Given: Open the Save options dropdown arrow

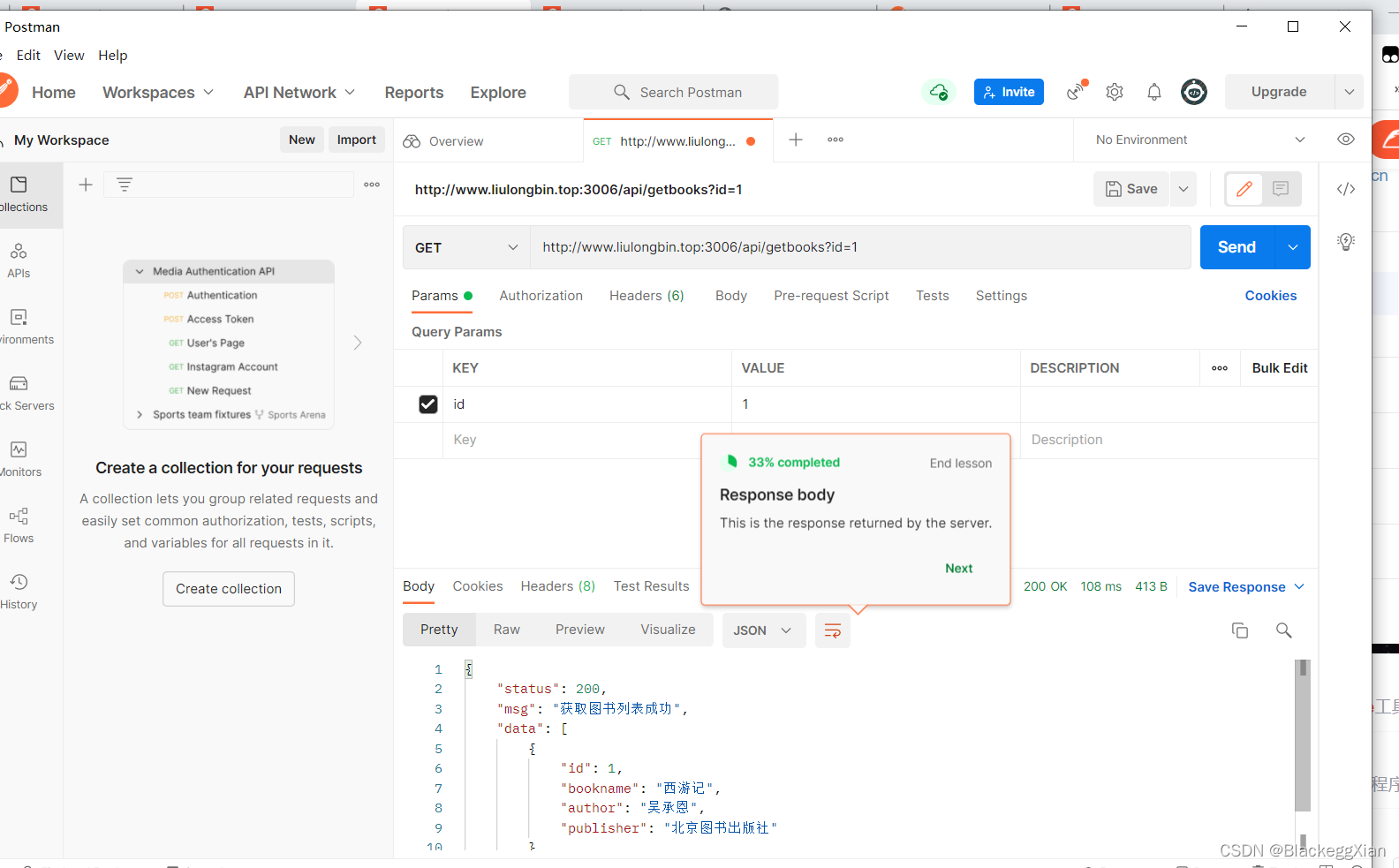Looking at the screenshot, I should [x=1183, y=189].
